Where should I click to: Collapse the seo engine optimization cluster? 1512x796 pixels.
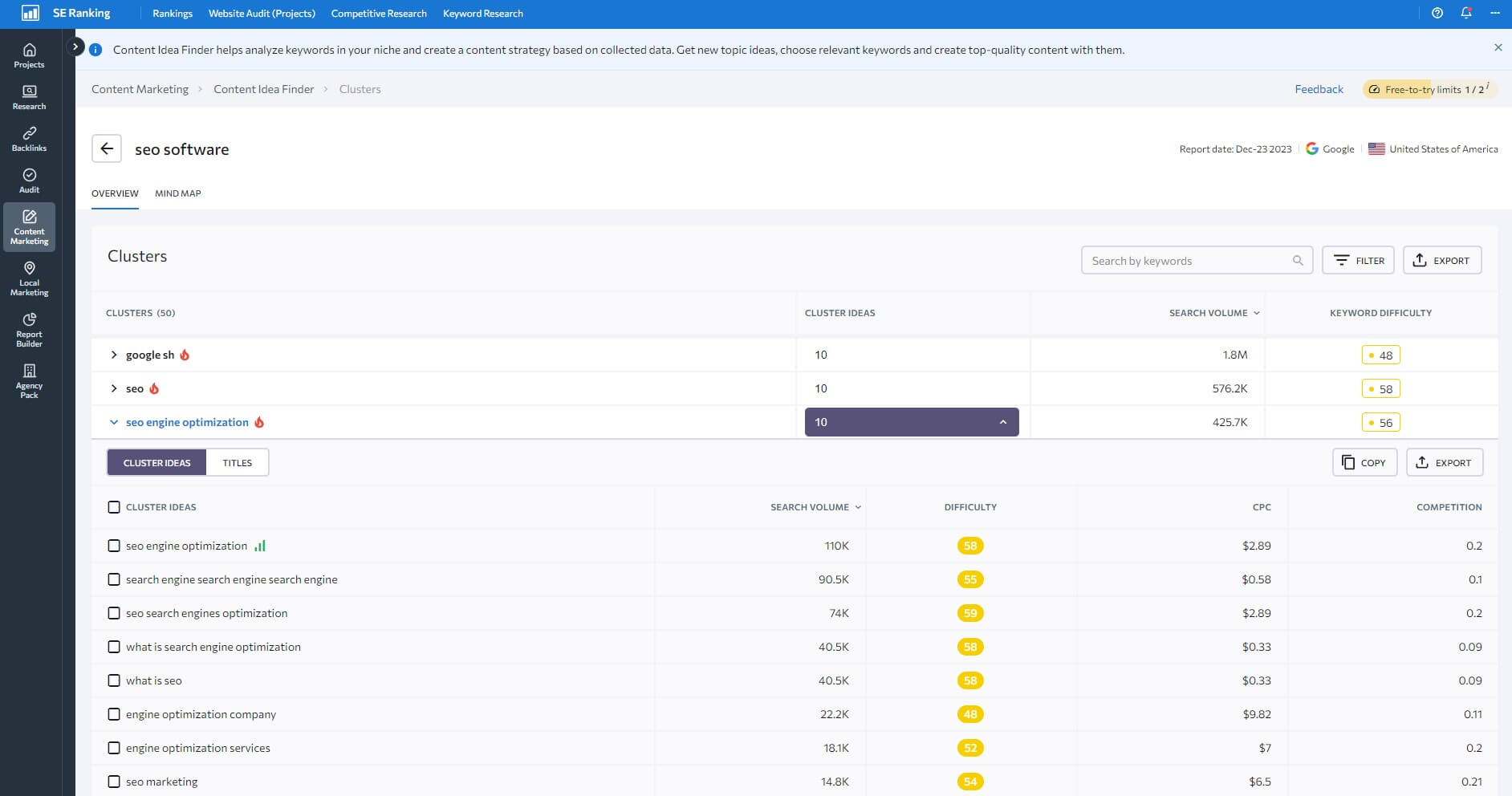click(x=114, y=422)
